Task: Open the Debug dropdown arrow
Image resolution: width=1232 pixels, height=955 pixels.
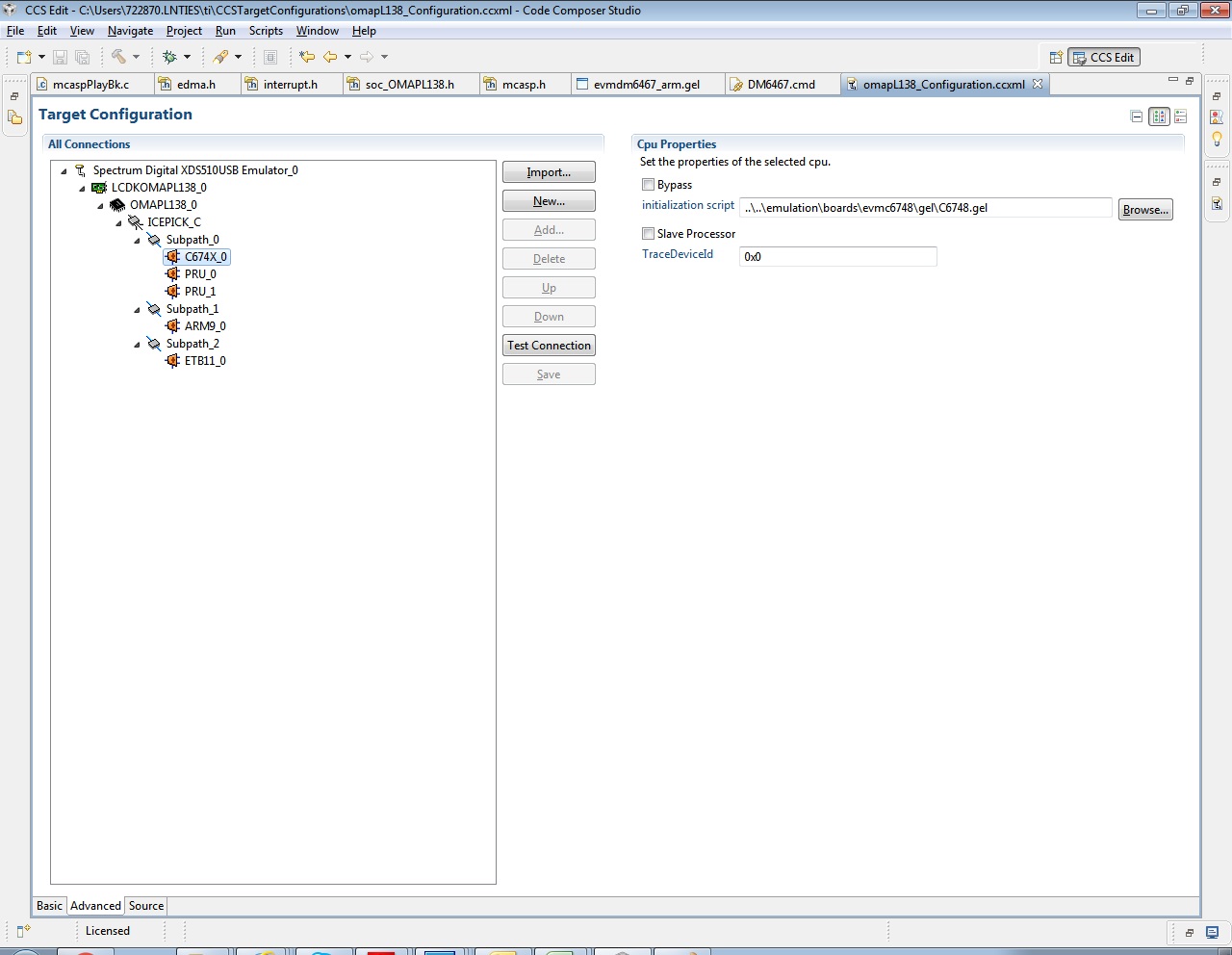Action: (187, 57)
